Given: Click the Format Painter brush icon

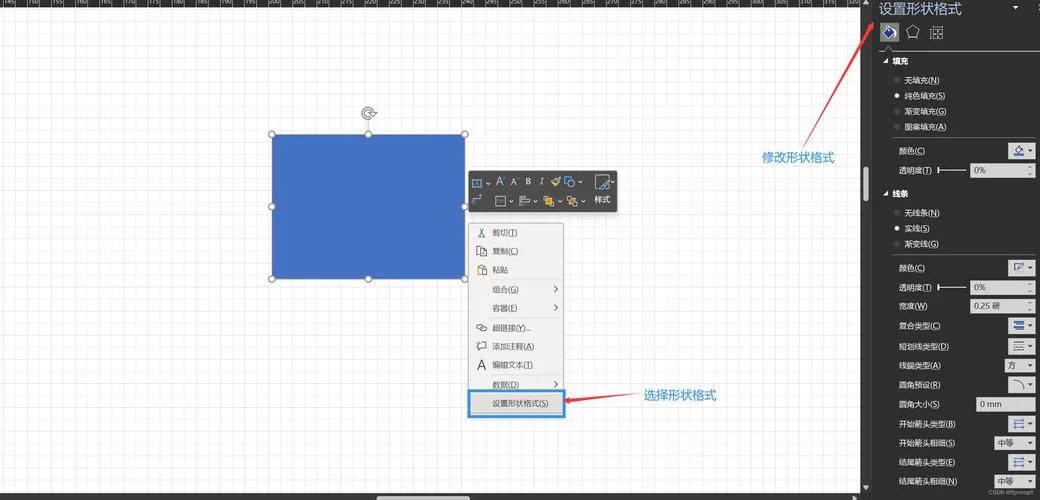Looking at the screenshot, I should coord(555,182).
